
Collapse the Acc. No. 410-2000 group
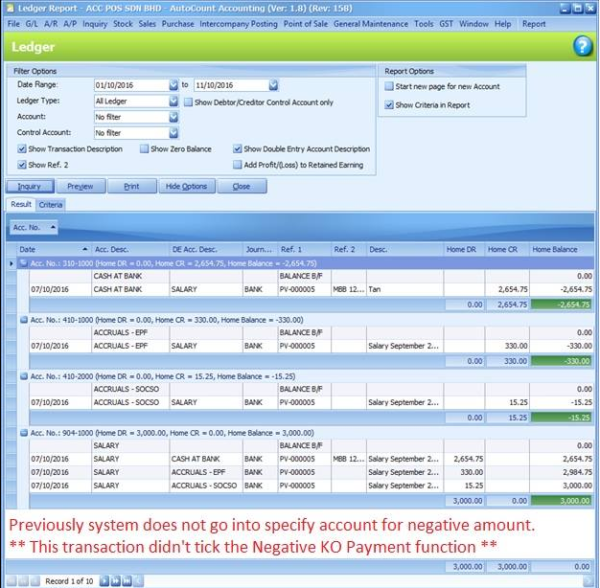(x=24, y=376)
